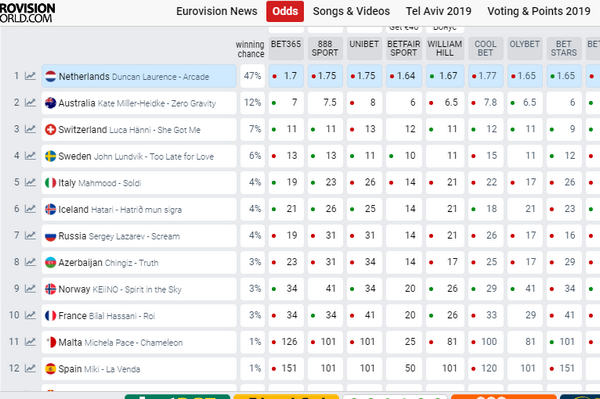Click the Italy flag icon
The width and height of the screenshot is (600, 399).
(x=51, y=183)
